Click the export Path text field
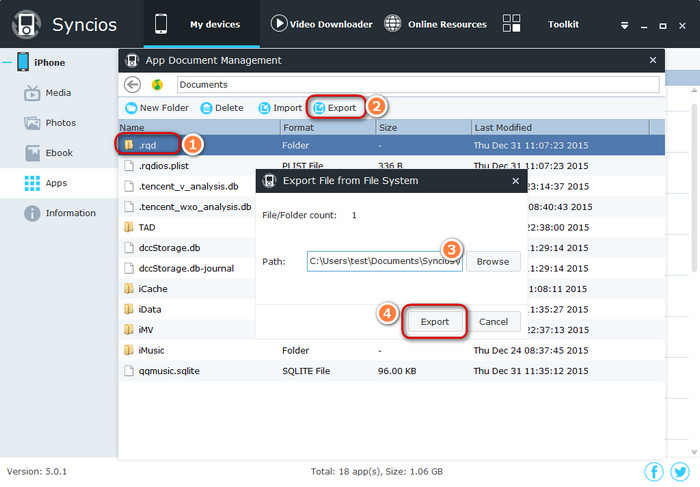 (x=384, y=262)
